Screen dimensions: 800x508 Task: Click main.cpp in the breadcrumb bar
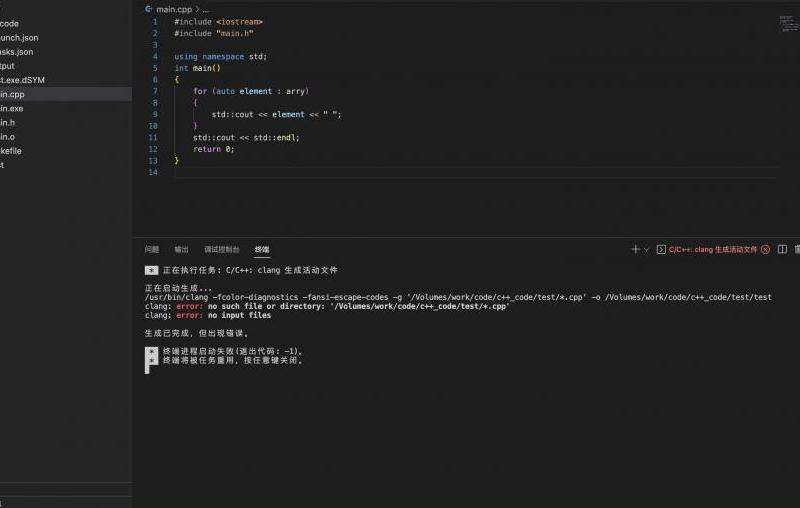coord(174,8)
